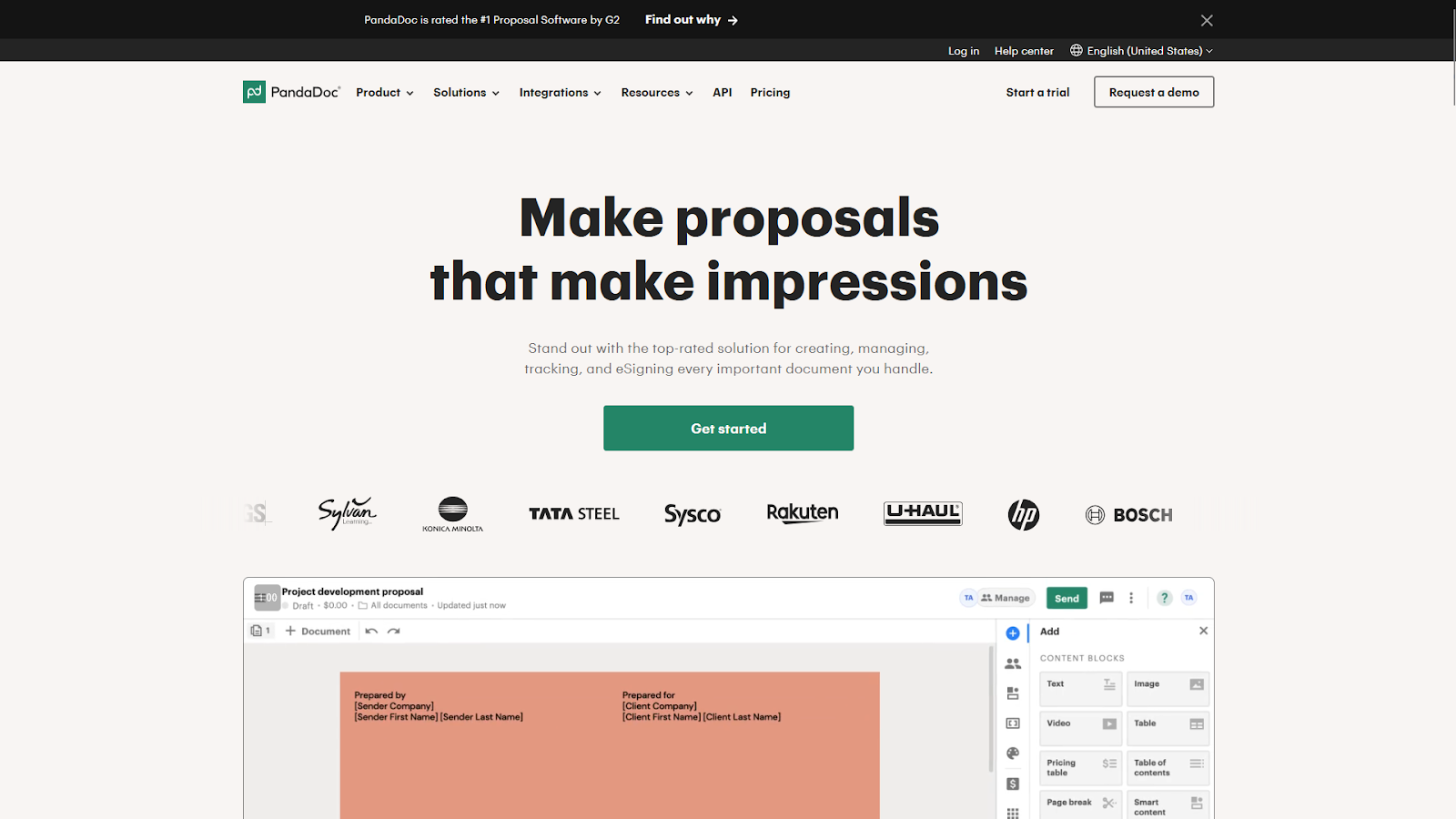Click the undo arrow in editor toolbar
The image size is (1456, 819).
(371, 631)
